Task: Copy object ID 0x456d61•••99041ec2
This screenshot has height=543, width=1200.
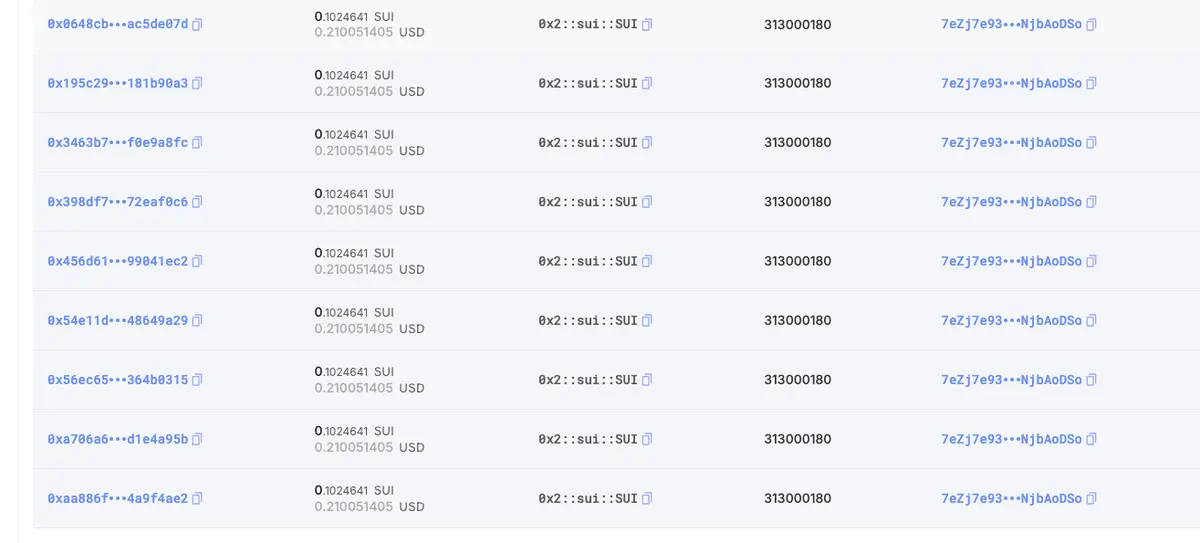Action: coord(197,261)
